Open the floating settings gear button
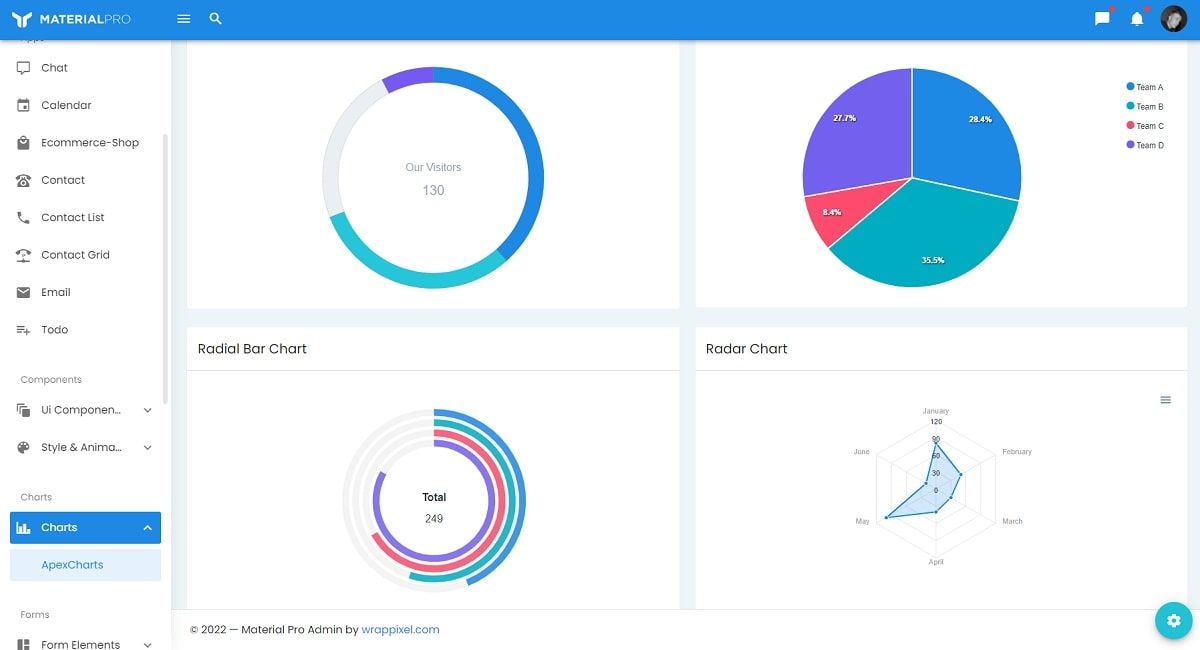 (x=1173, y=620)
